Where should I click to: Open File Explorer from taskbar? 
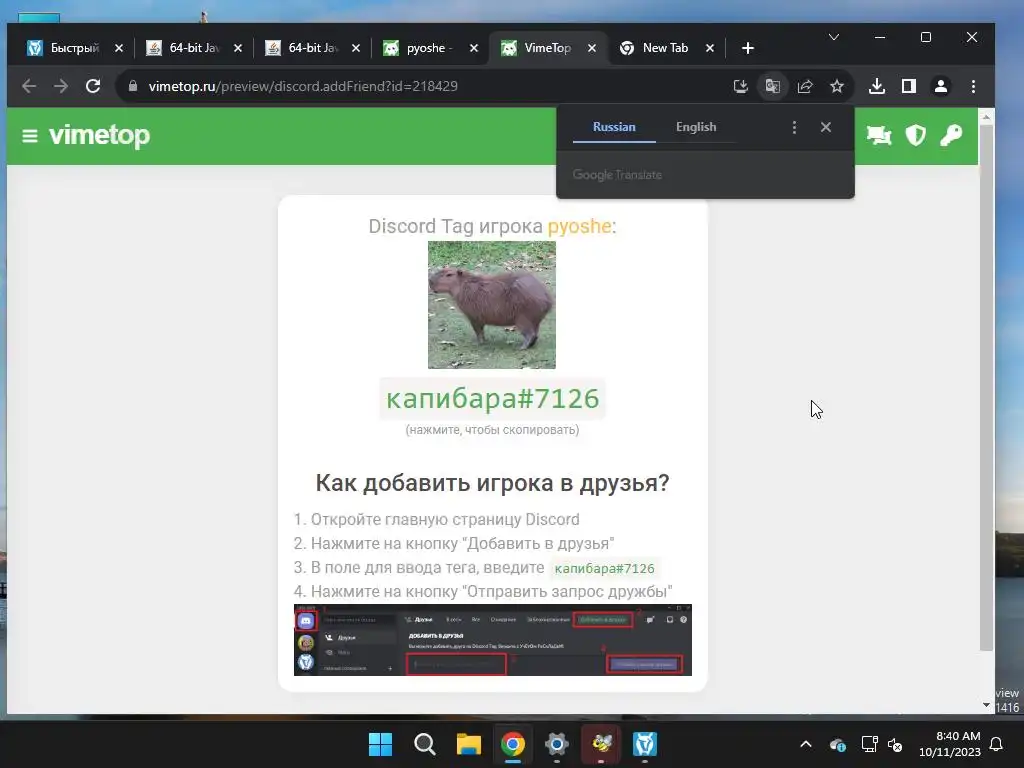pos(468,744)
